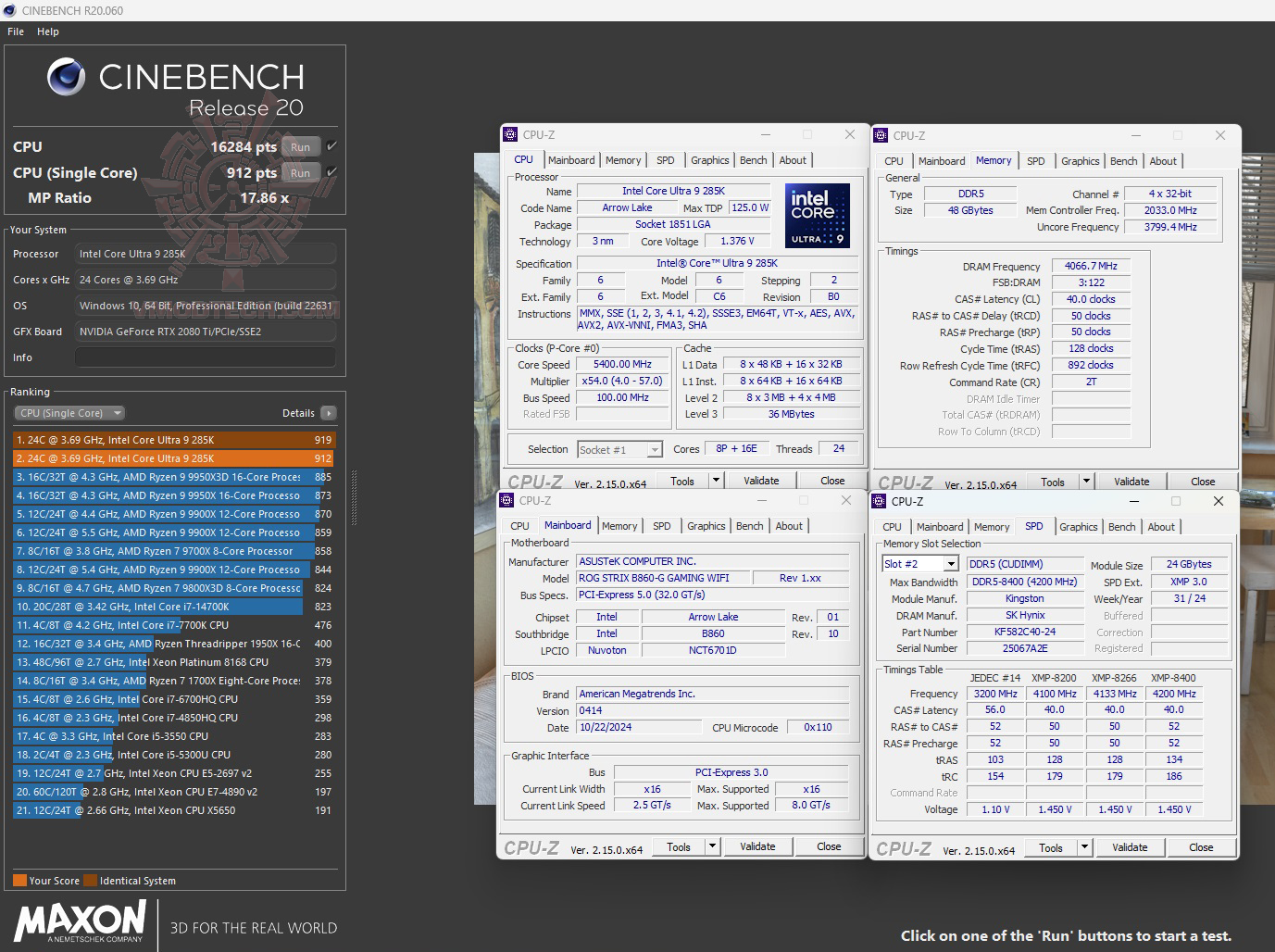Run the CPU multi-core benchmark
Screen dimensions: 1275x952
300,146
